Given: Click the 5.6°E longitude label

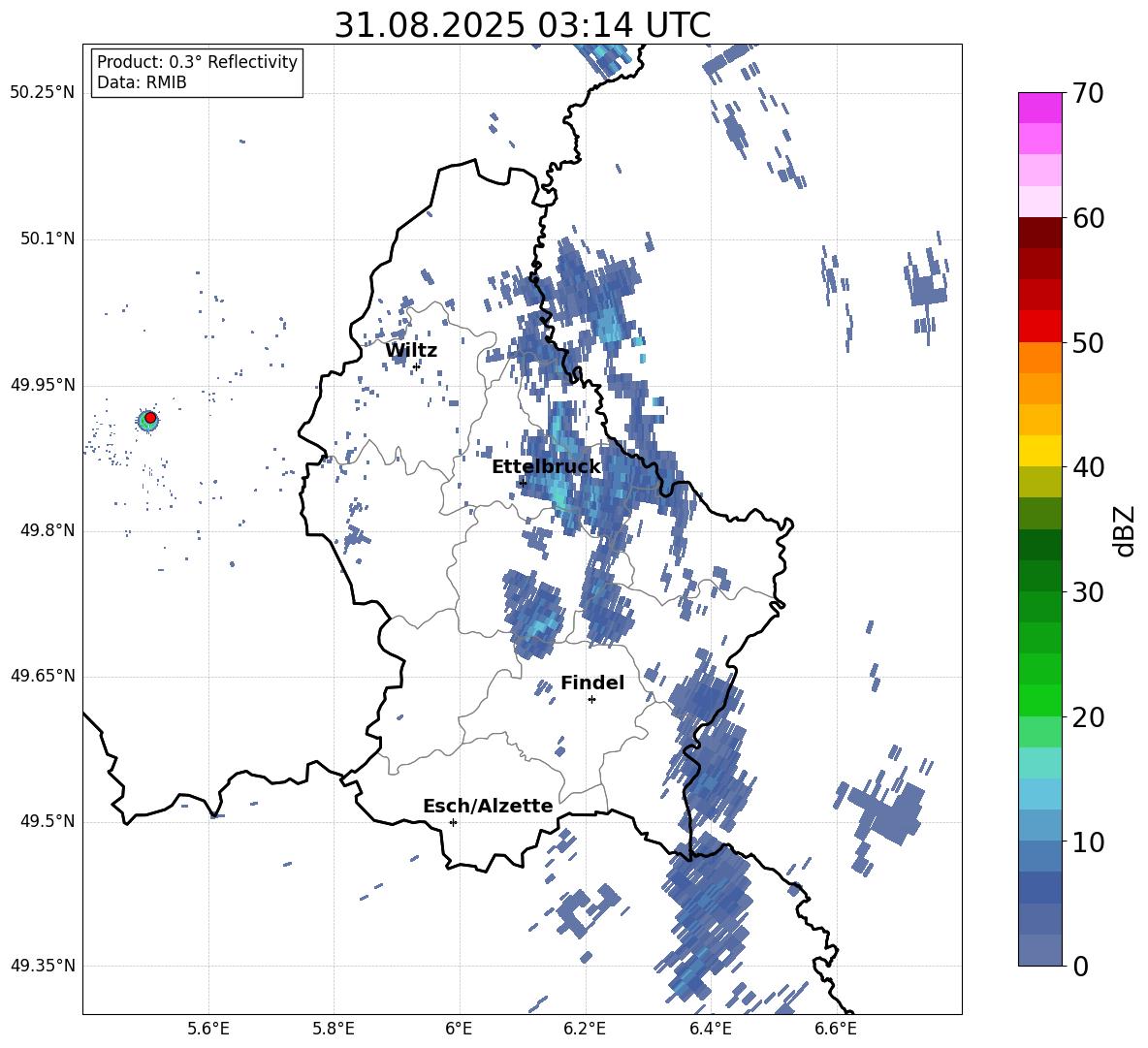Looking at the screenshot, I should [x=208, y=1029].
